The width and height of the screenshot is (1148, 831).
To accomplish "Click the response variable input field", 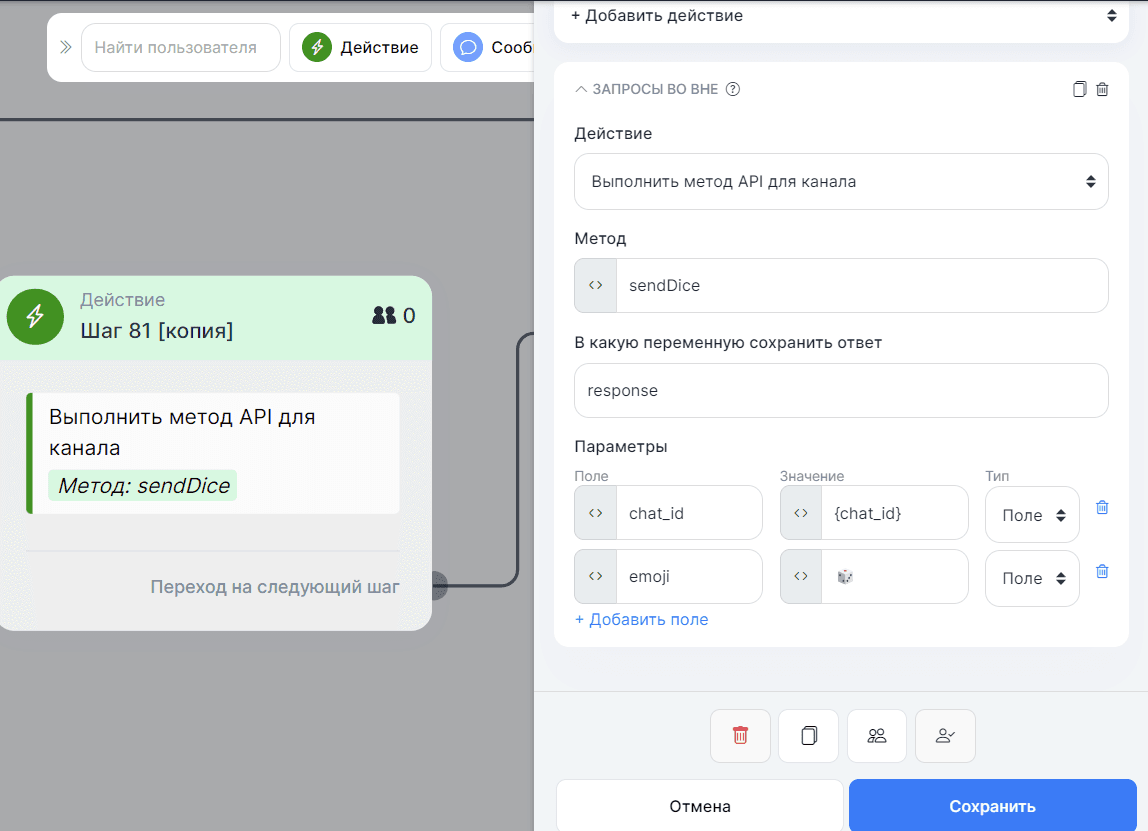I will point(840,390).
